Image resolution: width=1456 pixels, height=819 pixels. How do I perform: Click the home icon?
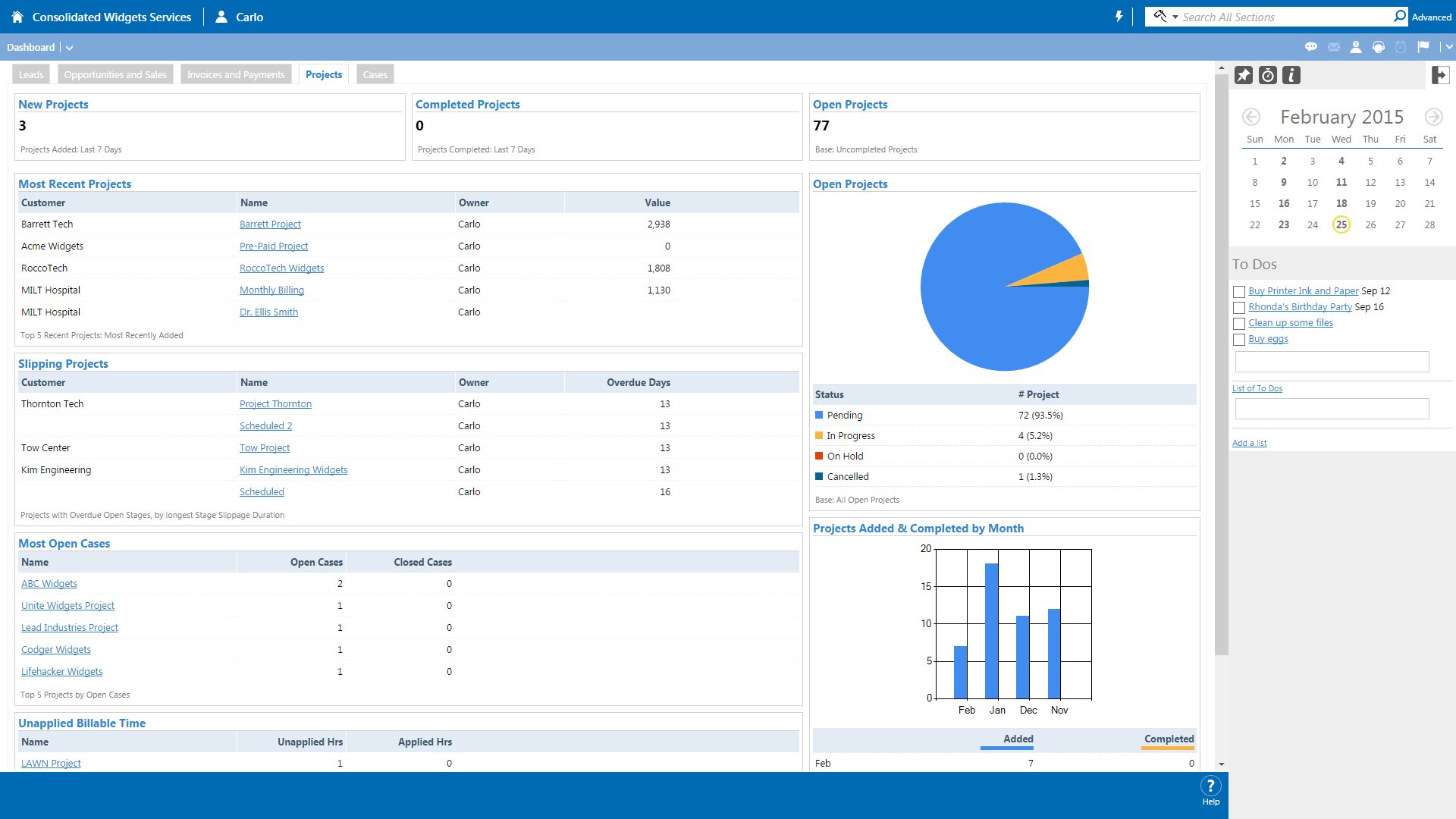(x=17, y=17)
